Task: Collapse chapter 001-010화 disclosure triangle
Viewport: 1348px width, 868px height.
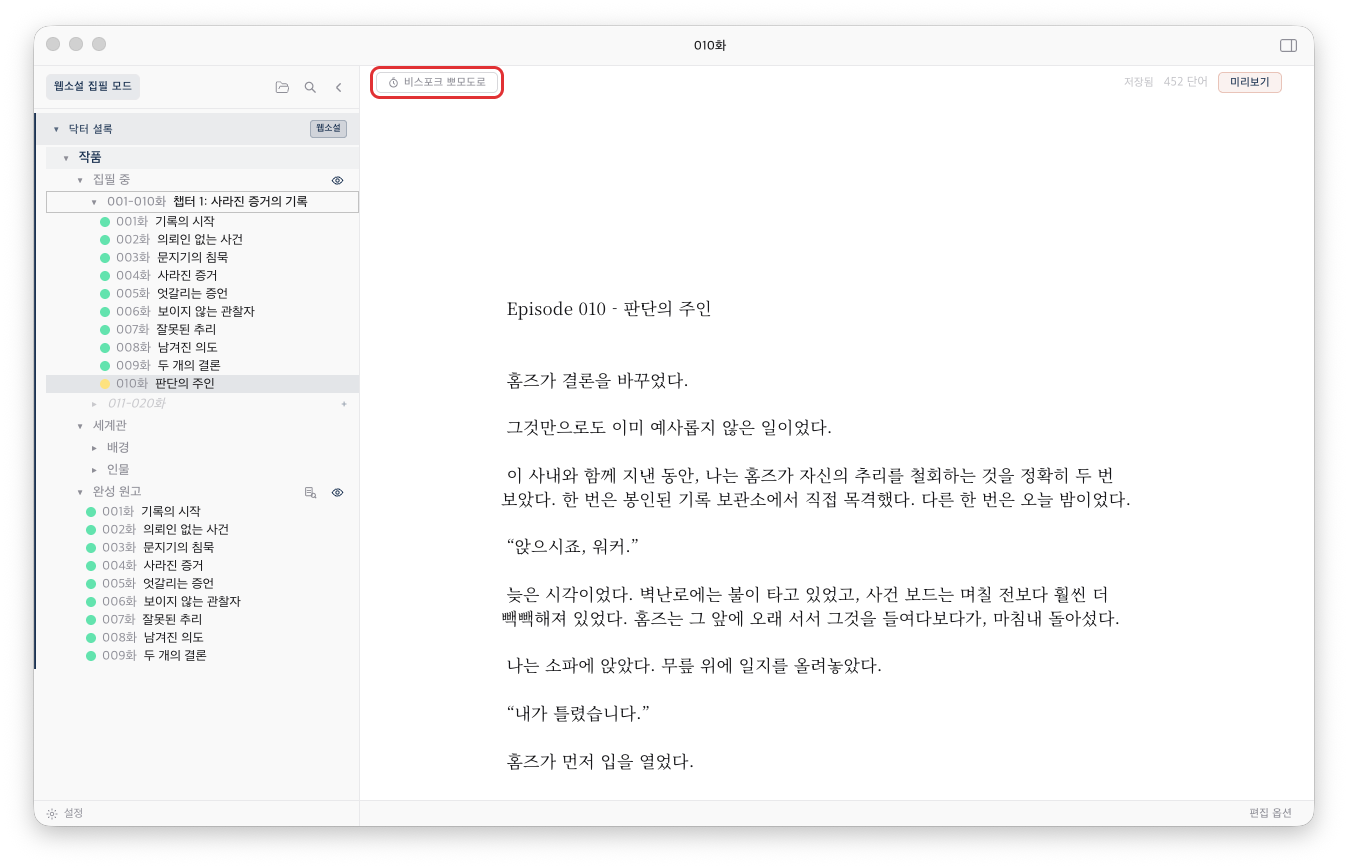Action: click(94, 202)
